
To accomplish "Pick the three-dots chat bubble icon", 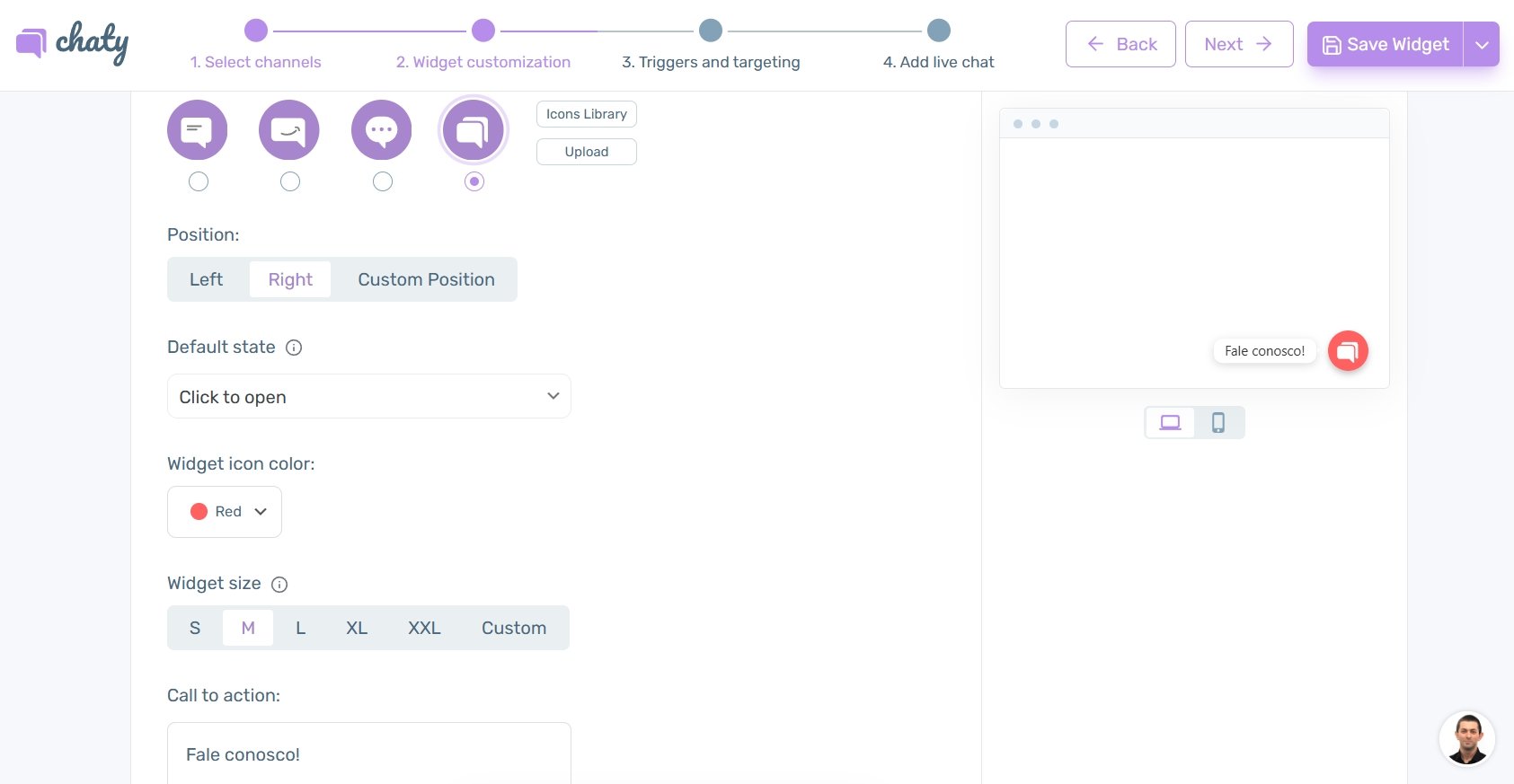I will pos(382,130).
